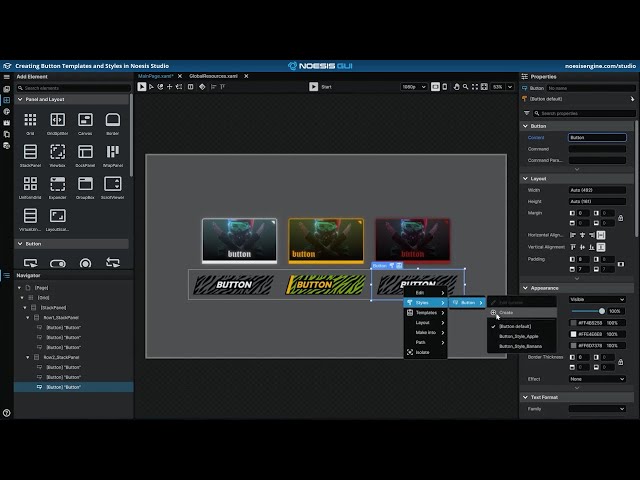Set vertical alignment to stretch

601,247
